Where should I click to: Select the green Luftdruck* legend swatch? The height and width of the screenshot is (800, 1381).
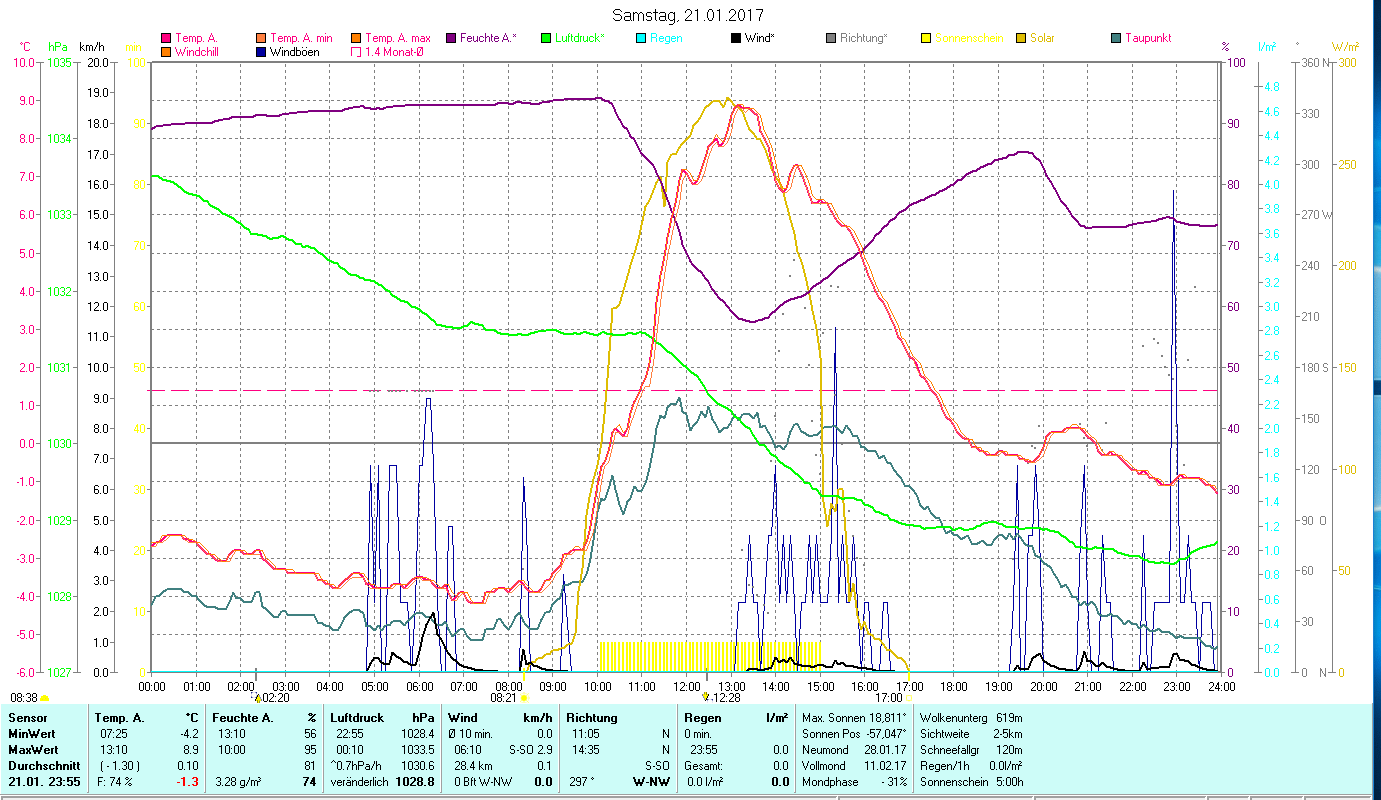click(x=545, y=38)
